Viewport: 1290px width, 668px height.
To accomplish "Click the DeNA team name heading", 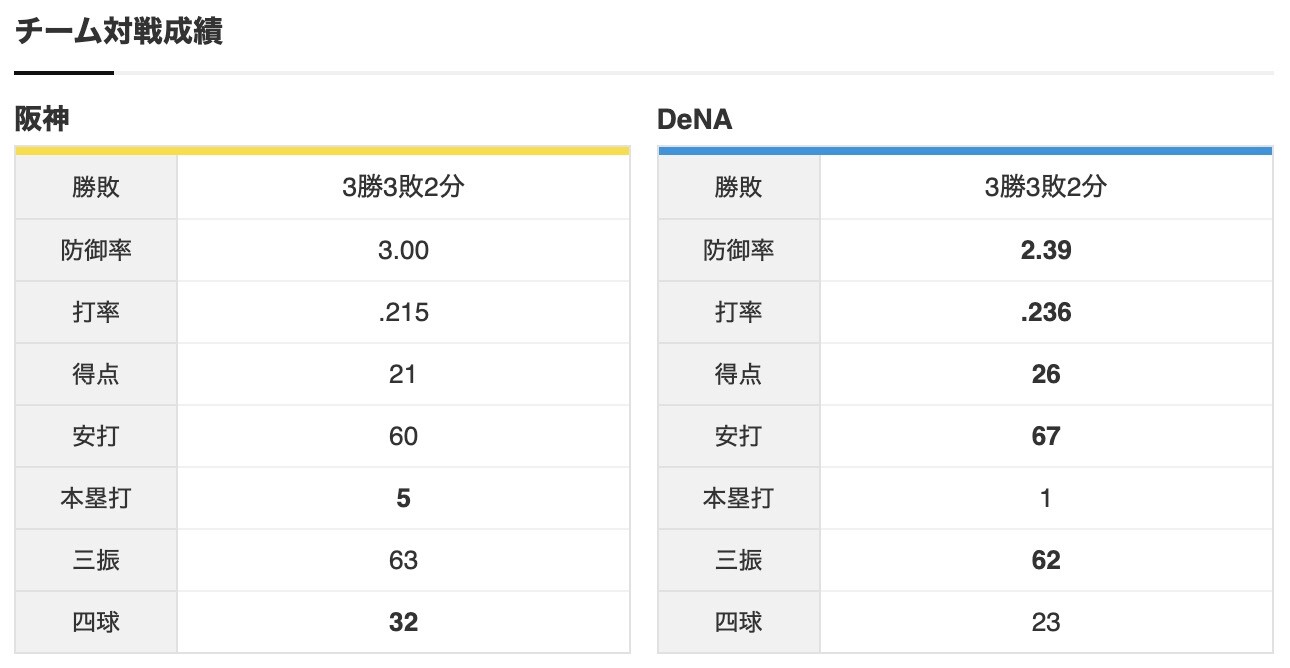I will pyautogui.click(x=694, y=120).
